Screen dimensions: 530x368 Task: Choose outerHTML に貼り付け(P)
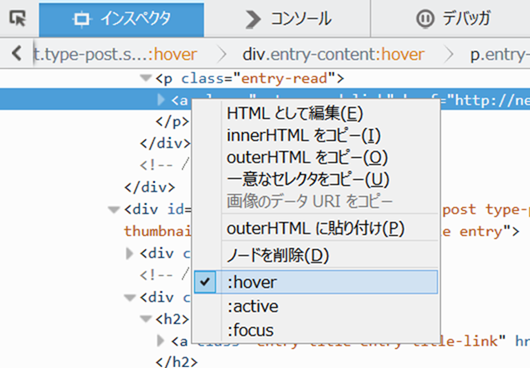(x=315, y=228)
